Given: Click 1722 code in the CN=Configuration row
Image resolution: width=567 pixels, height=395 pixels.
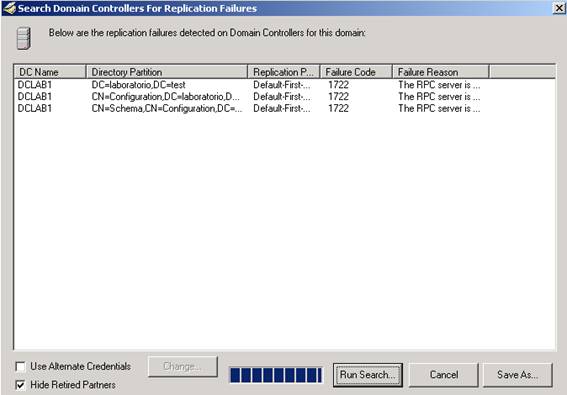Looking at the screenshot, I should pos(338,97).
